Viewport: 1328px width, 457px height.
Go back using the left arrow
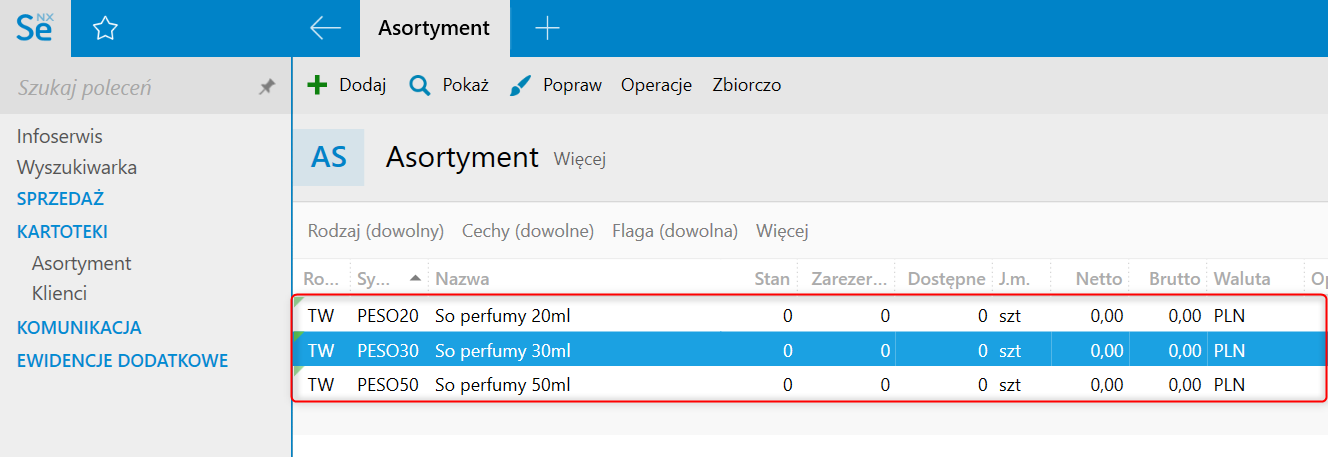[325, 28]
